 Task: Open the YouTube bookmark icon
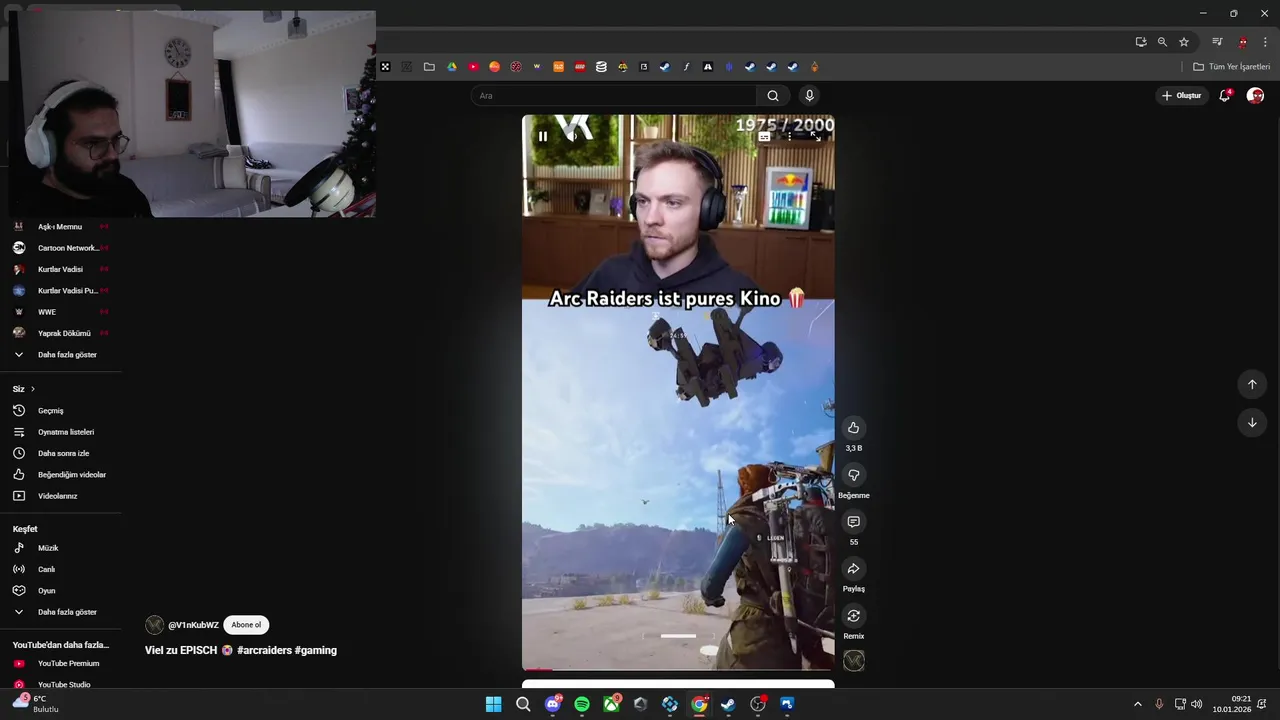pos(473,67)
